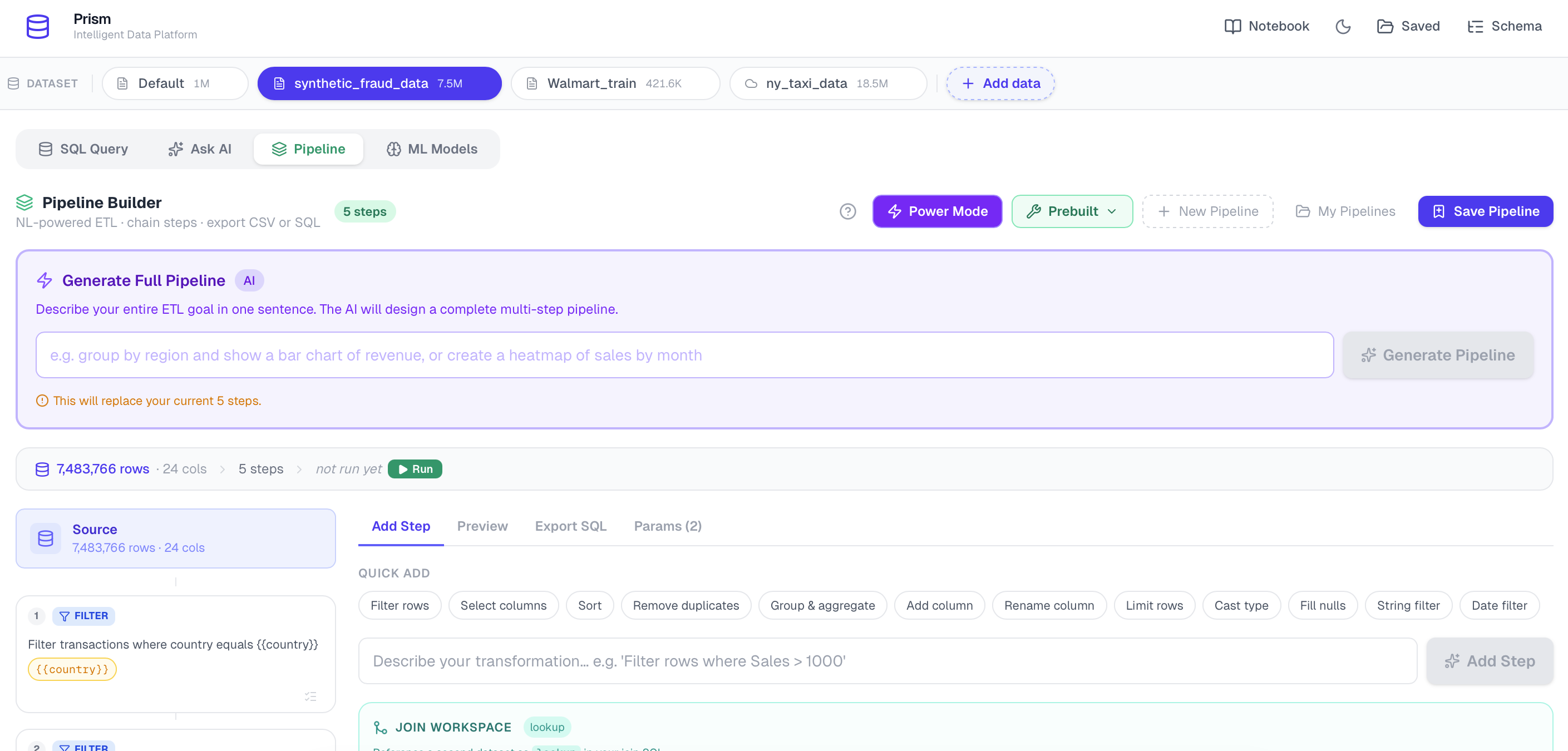This screenshot has height=751, width=1568.
Task: Click the lookup badge
Action: point(546,727)
